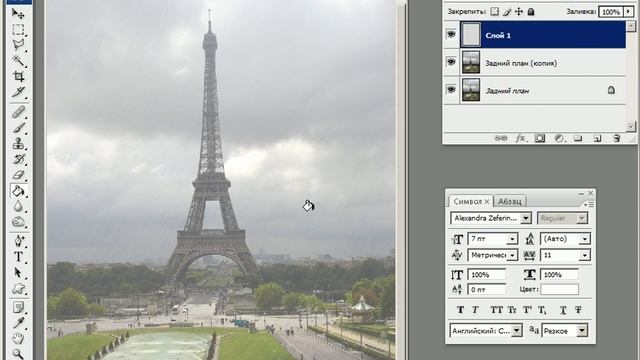
Task: Add a layer mask
Action: tap(540, 138)
